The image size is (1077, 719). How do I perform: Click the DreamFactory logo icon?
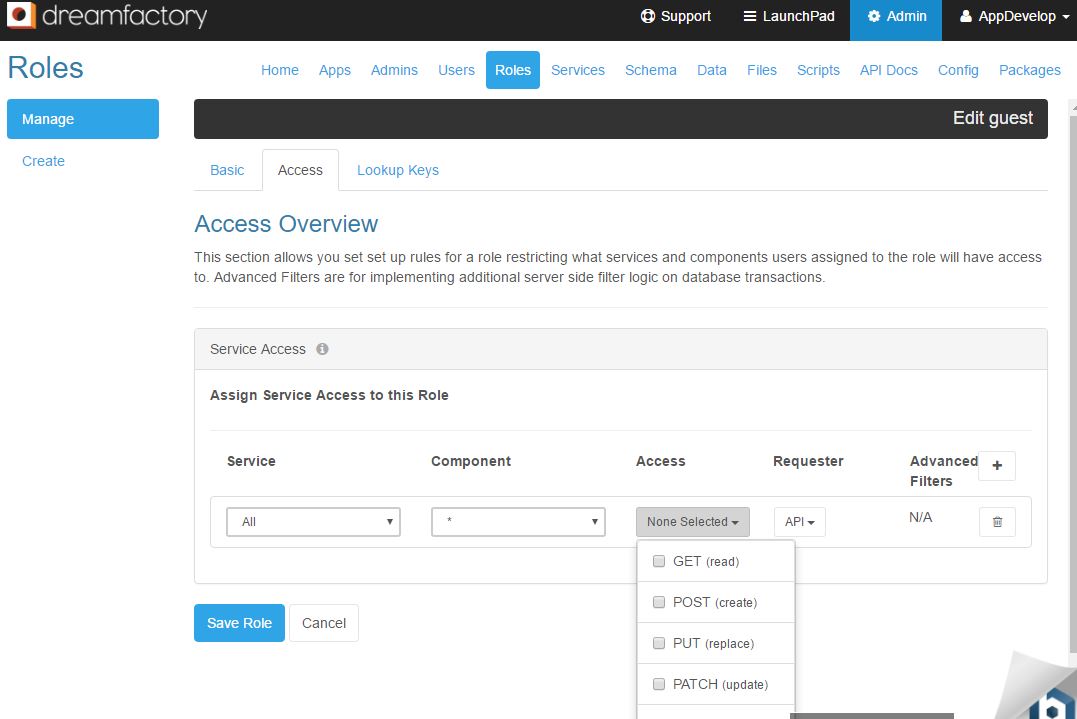(21, 16)
